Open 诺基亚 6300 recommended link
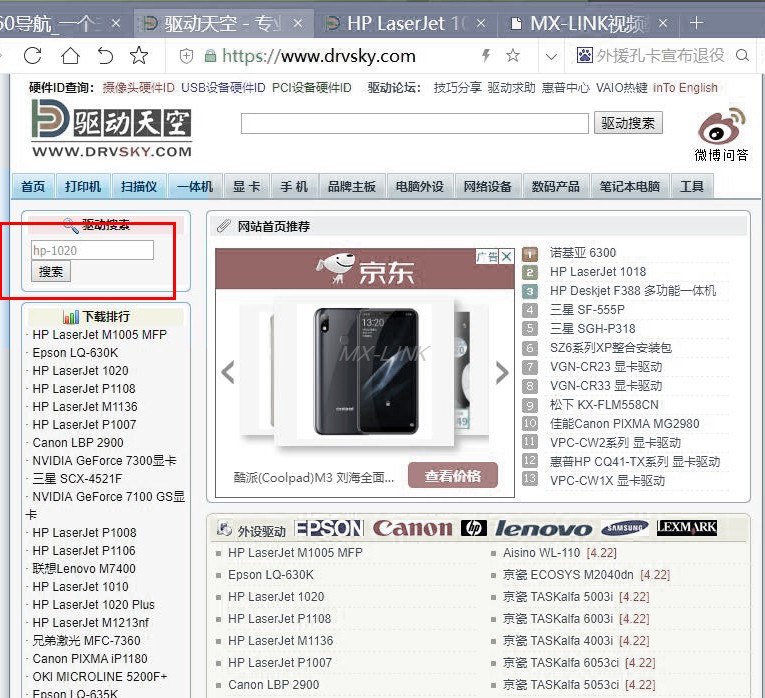This screenshot has width=765, height=698. coord(583,253)
